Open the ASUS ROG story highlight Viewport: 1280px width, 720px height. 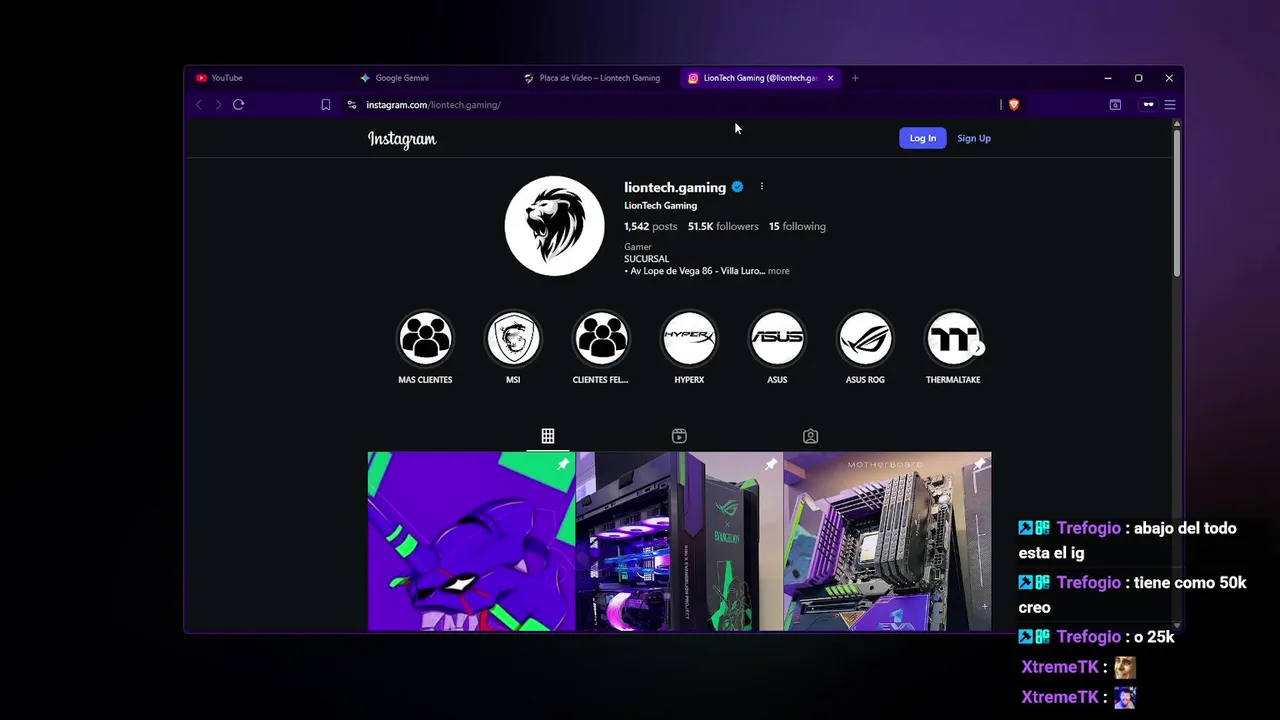[865, 338]
